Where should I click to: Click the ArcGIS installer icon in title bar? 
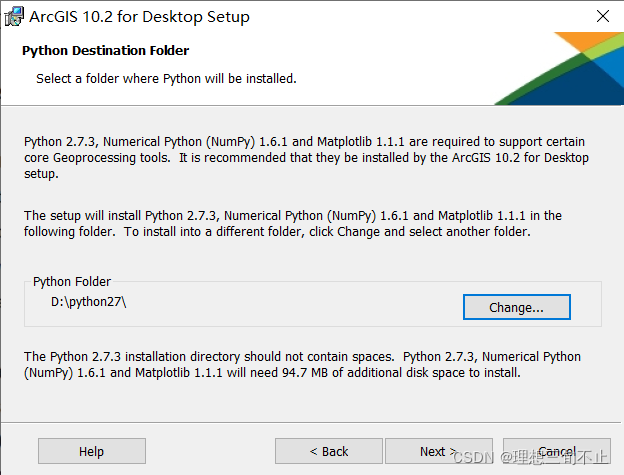tap(14, 17)
